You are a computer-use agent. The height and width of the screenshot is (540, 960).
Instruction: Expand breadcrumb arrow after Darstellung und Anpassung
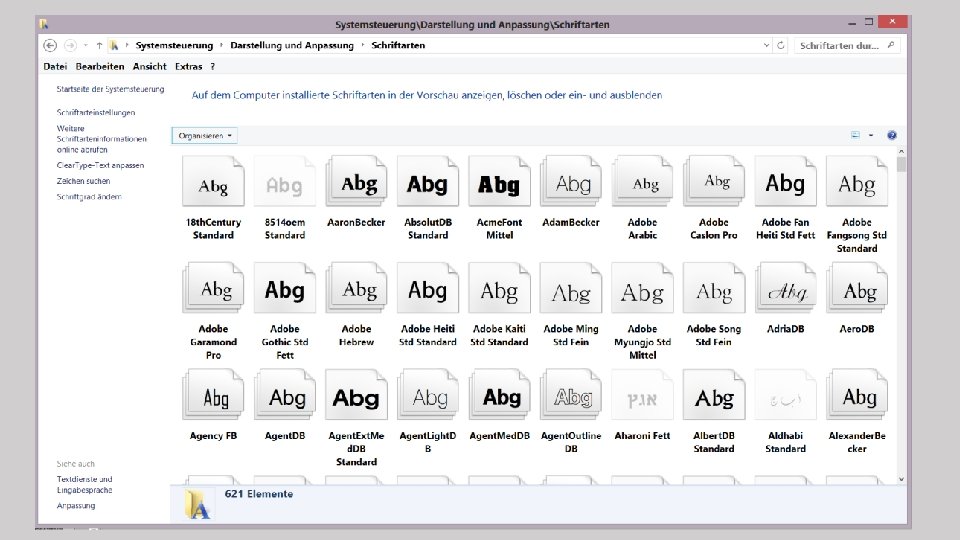362,45
